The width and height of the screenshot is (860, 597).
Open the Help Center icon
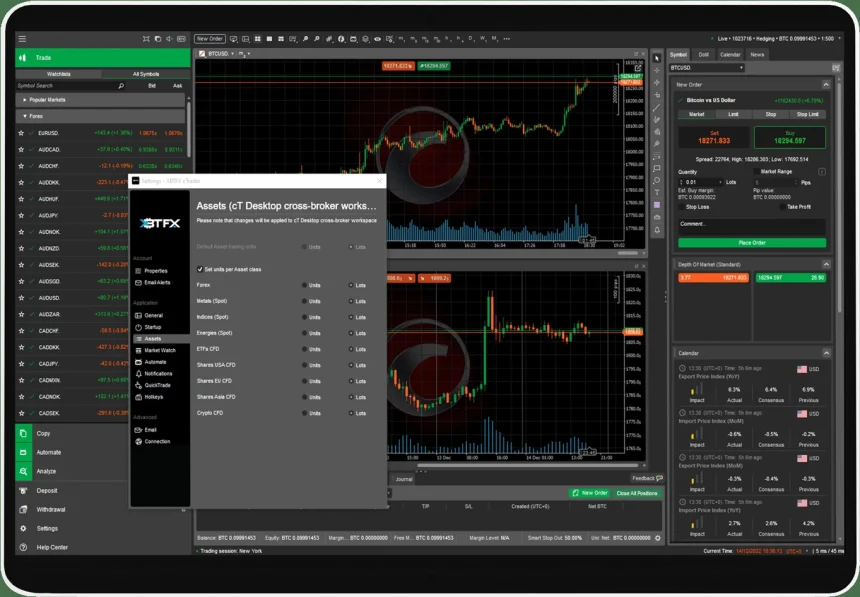tap(23, 547)
